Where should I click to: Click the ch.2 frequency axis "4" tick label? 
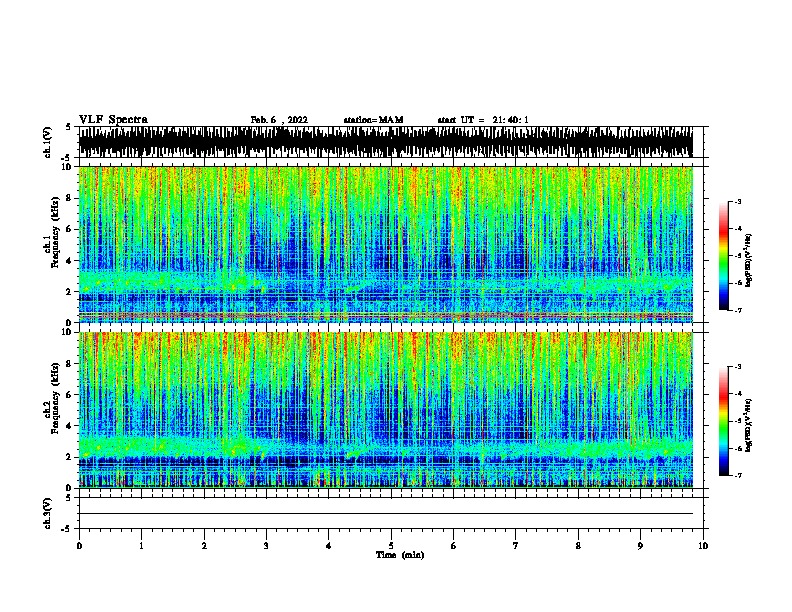pyautogui.click(x=70, y=426)
